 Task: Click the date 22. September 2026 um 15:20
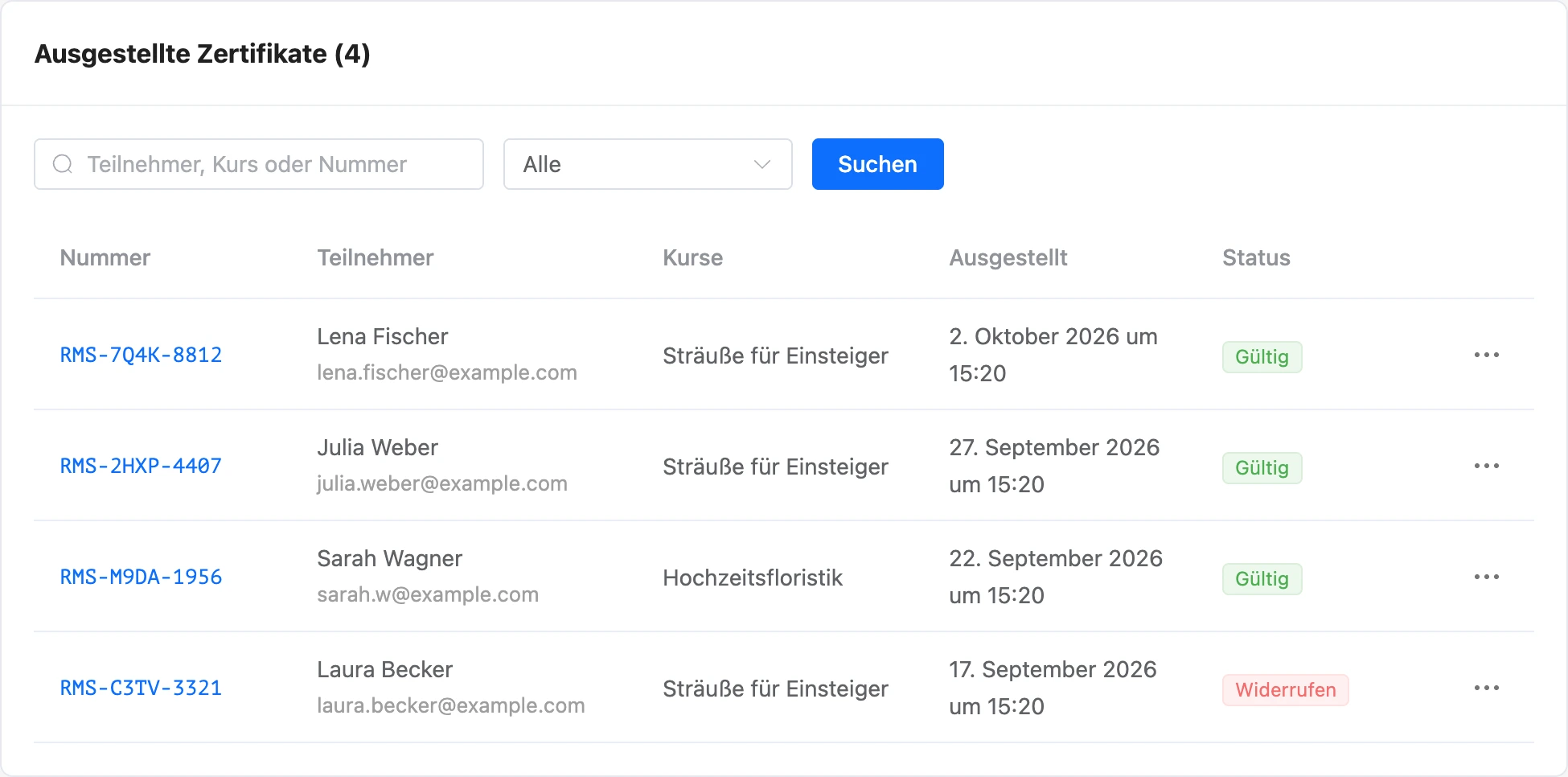pyautogui.click(x=1056, y=577)
